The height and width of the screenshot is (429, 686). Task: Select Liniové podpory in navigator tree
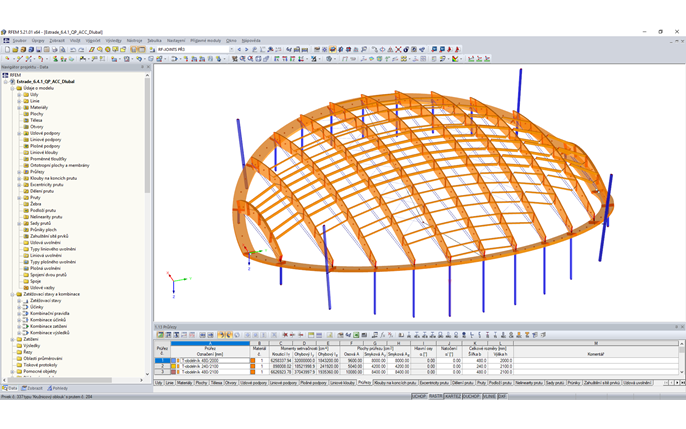(x=46, y=140)
